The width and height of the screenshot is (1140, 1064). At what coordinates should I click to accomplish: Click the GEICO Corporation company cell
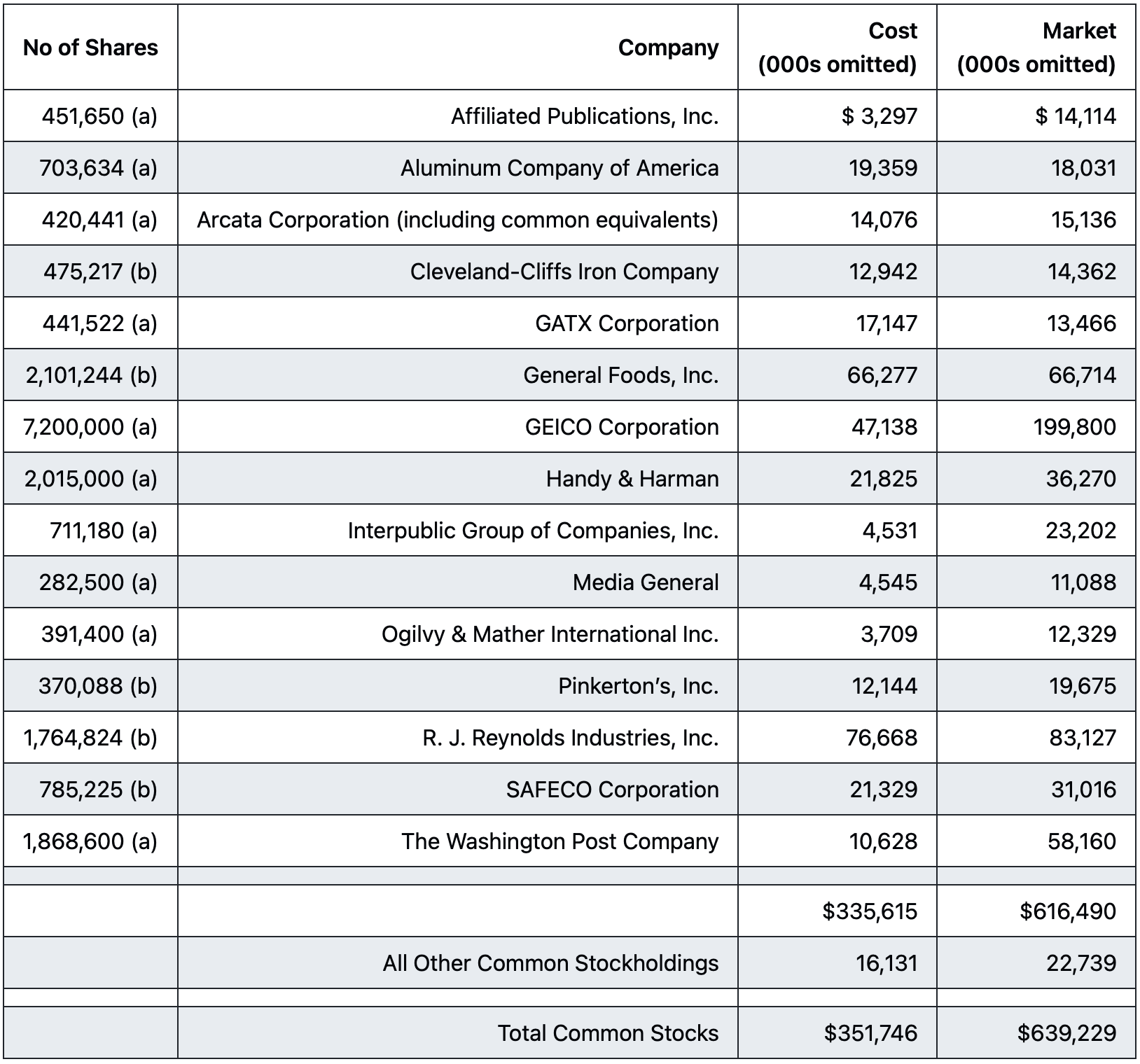coord(458,427)
